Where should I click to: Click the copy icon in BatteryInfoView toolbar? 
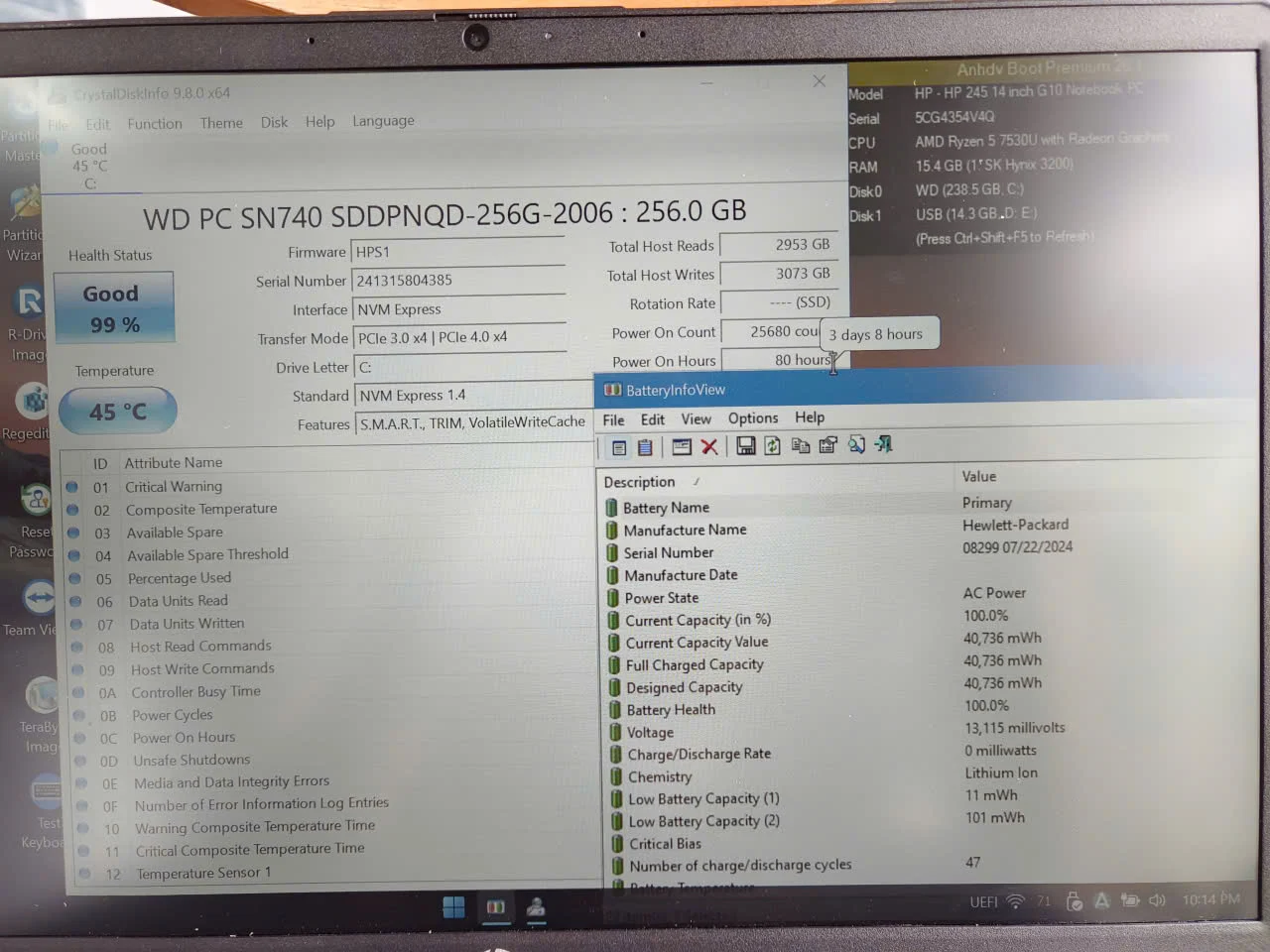[x=801, y=446]
